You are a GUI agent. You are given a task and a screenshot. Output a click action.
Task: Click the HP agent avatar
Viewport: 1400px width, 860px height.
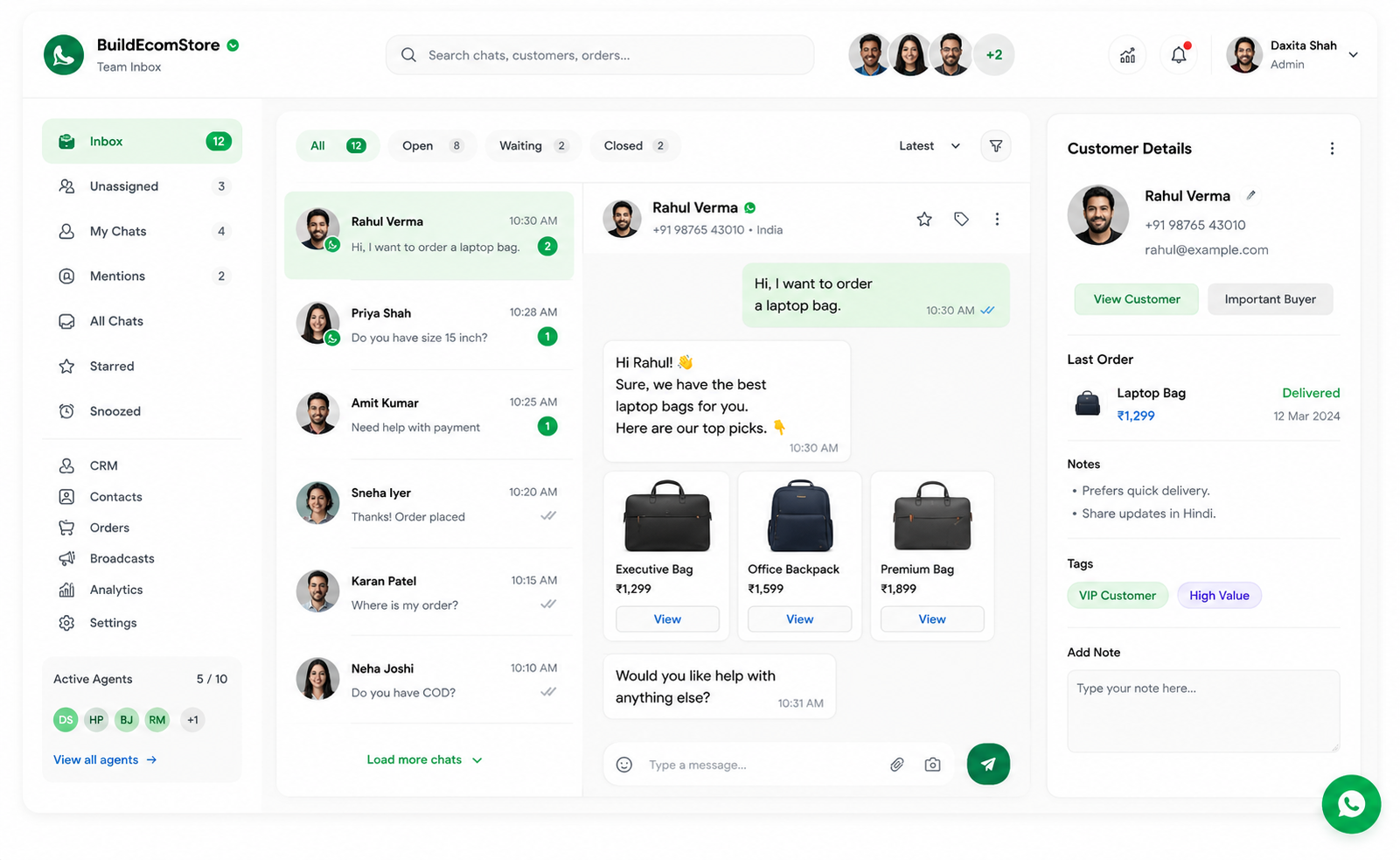tap(96, 720)
